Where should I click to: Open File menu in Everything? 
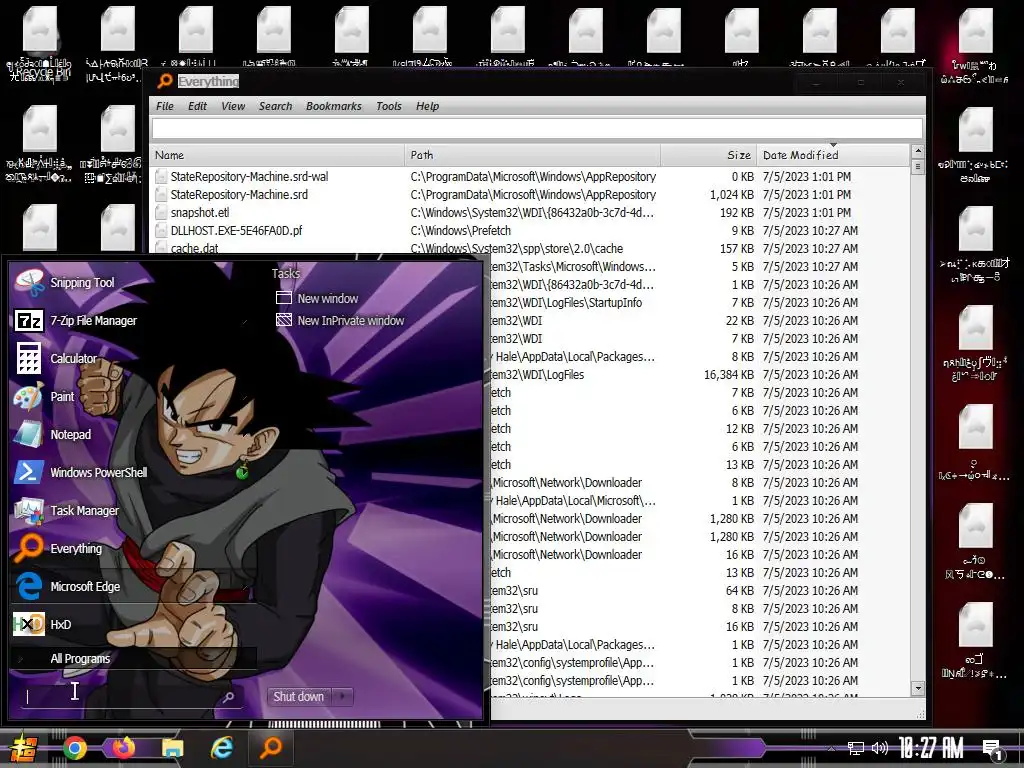click(165, 106)
